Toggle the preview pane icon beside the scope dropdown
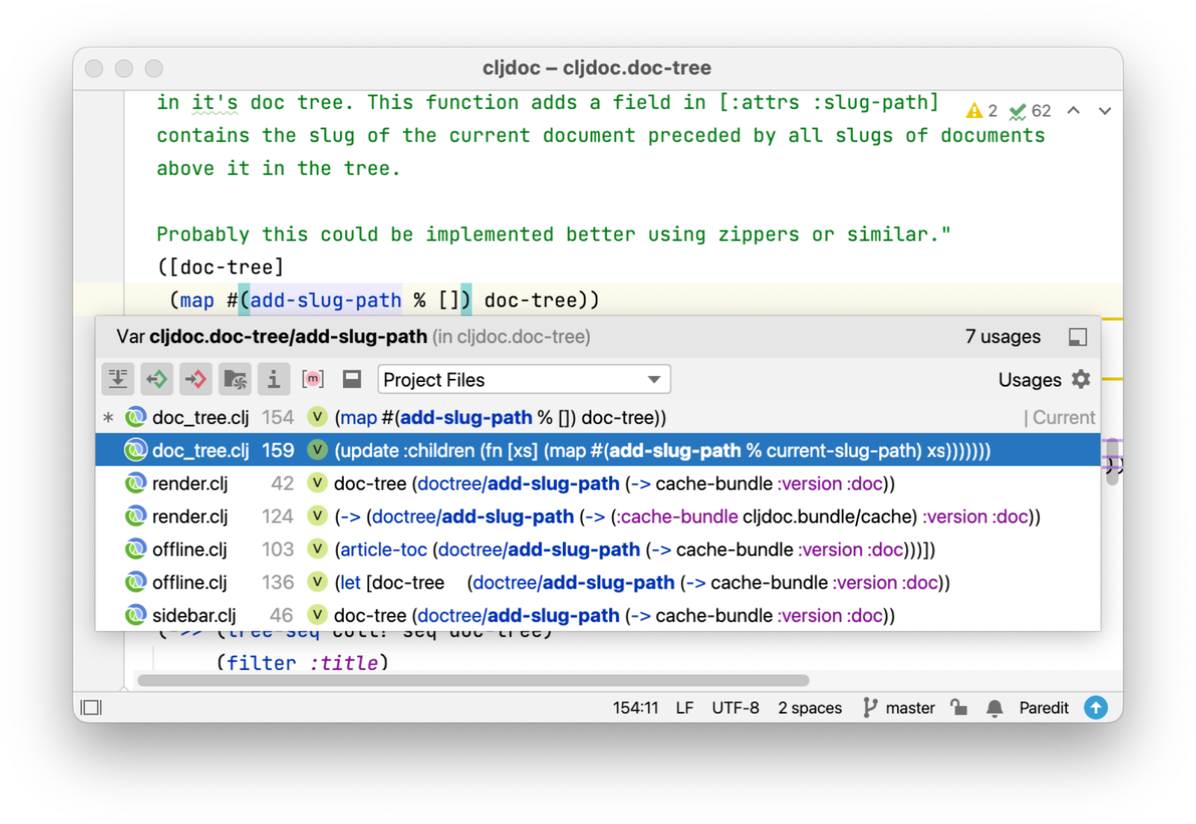 [x=352, y=379]
